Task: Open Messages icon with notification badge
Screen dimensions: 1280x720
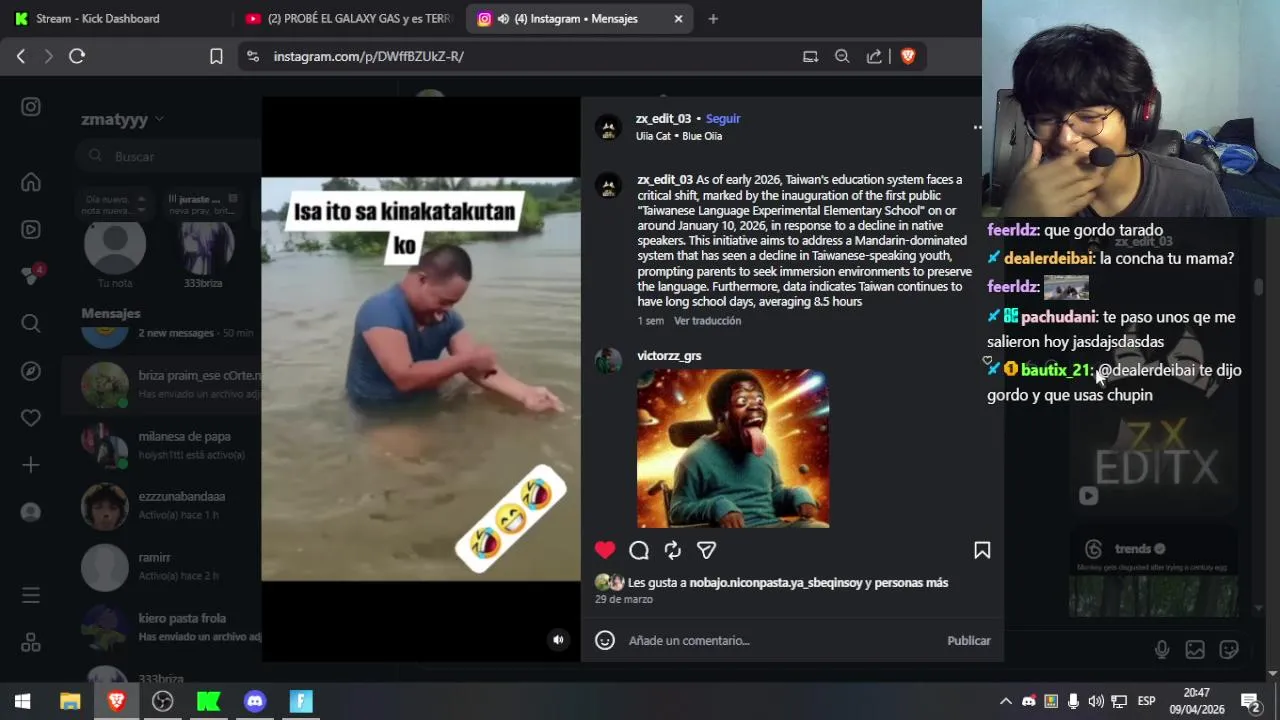Action: pyautogui.click(x=31, y=276)
